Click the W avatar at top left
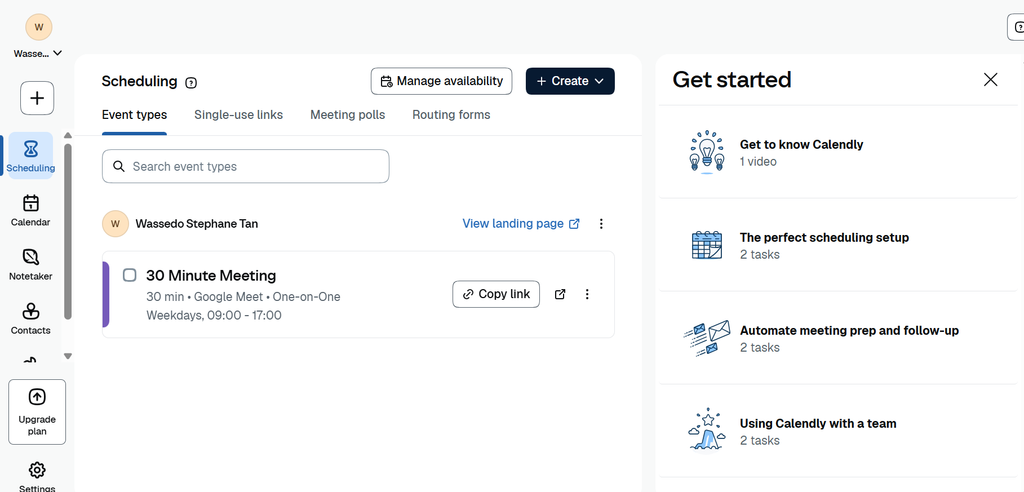1024x492 pixels. (x=39, y=27)
